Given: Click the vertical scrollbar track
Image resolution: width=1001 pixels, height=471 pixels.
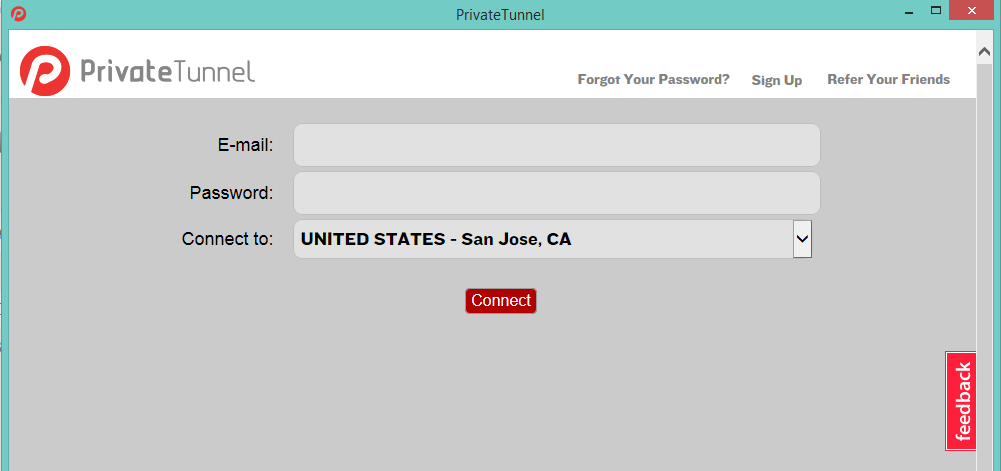Looking at the screenshot, I should coord(985,250).
